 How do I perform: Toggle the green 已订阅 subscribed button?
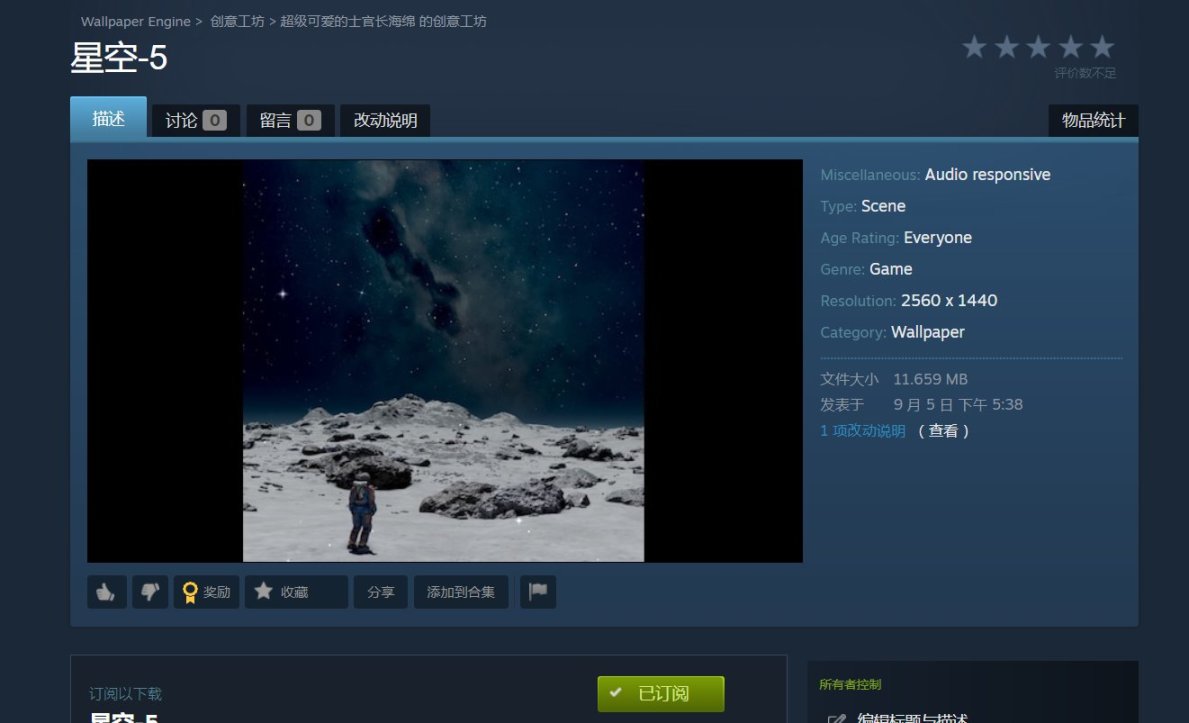point(660,693)
